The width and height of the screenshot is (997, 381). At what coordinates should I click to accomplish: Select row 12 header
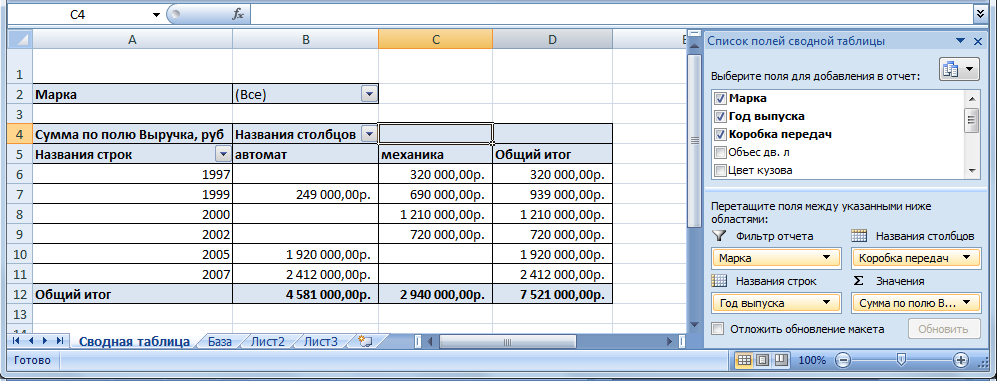click(19, 294)
